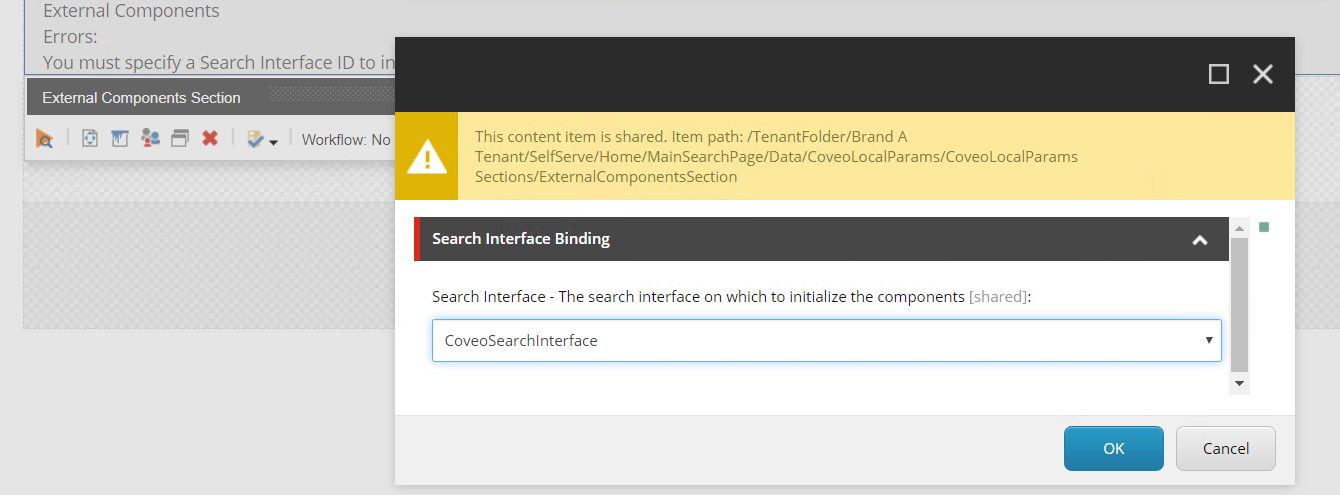The image size is (1340, 495).
Task: Click the orange arrow search icon in toolbar
Action: 44,139
